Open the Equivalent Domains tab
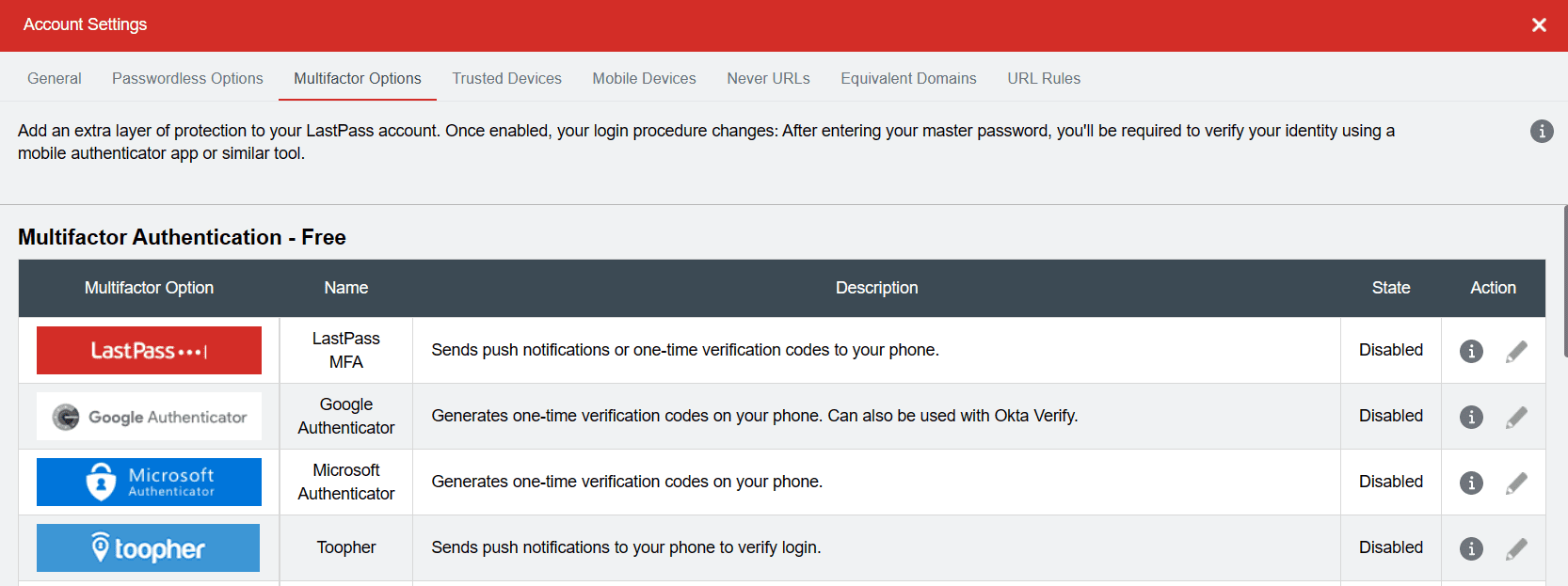 coord(908,78)
